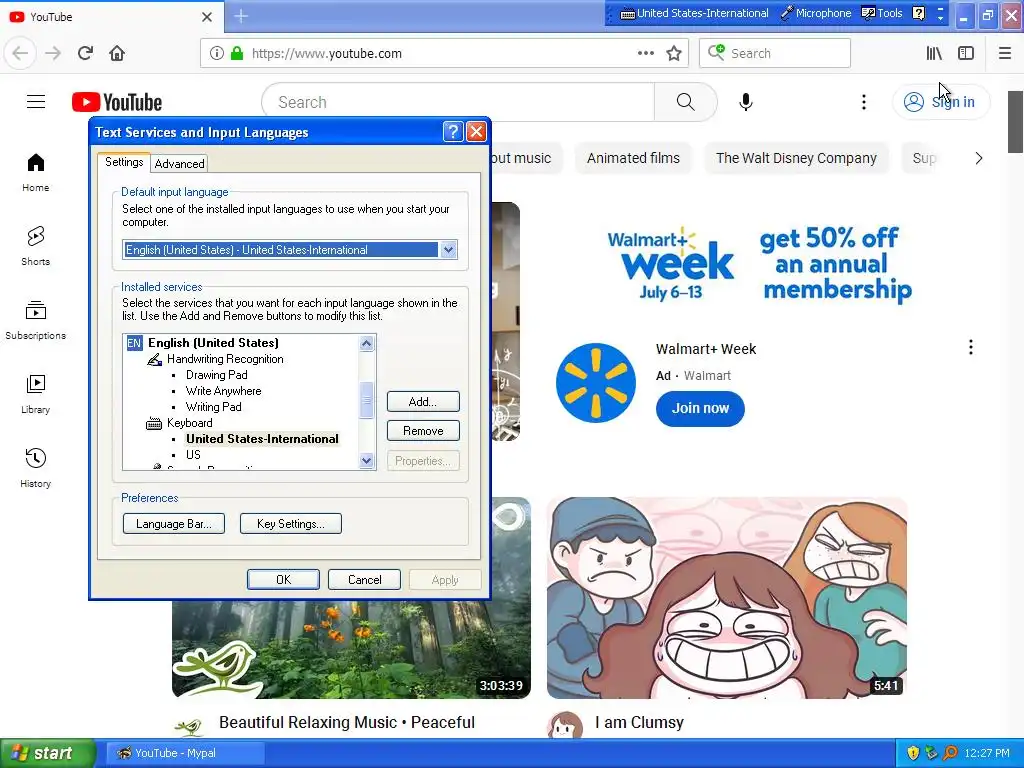Select the Animated films chip
Viewport: 1024px width, 768px height.
click(633, 158)
